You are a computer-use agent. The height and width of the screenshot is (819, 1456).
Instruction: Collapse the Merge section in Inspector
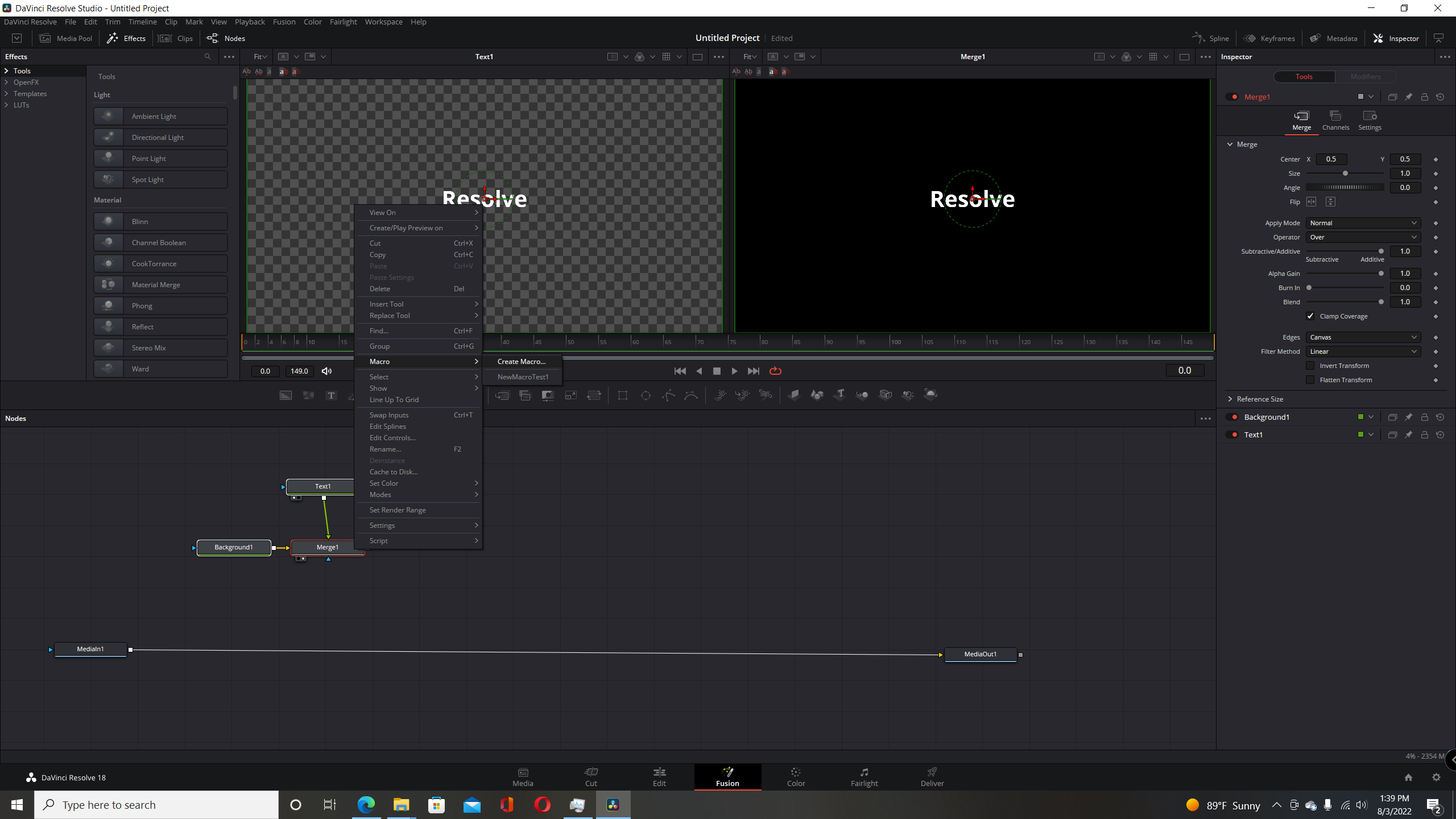pyautogui.click(x=1230, y=144)
